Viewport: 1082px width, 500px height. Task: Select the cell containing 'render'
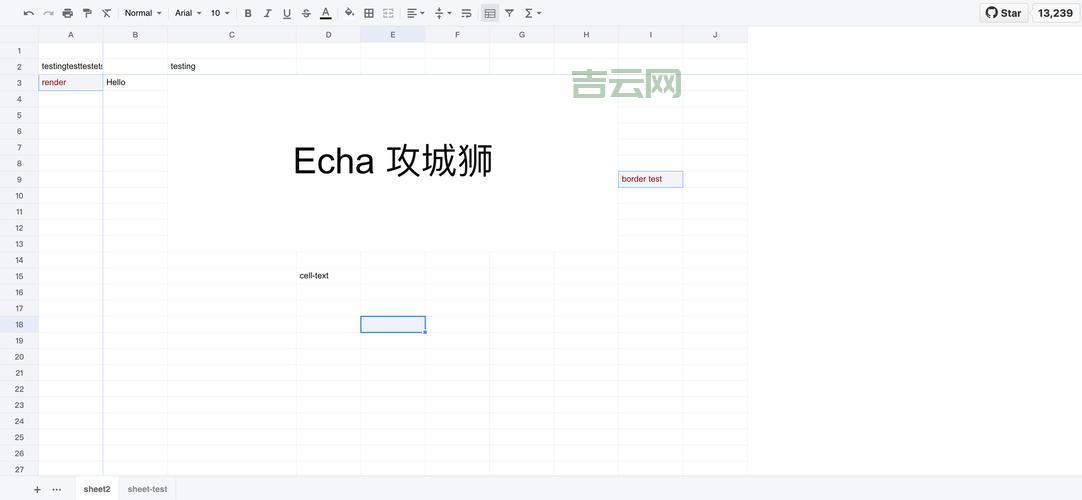pos(71,83)
